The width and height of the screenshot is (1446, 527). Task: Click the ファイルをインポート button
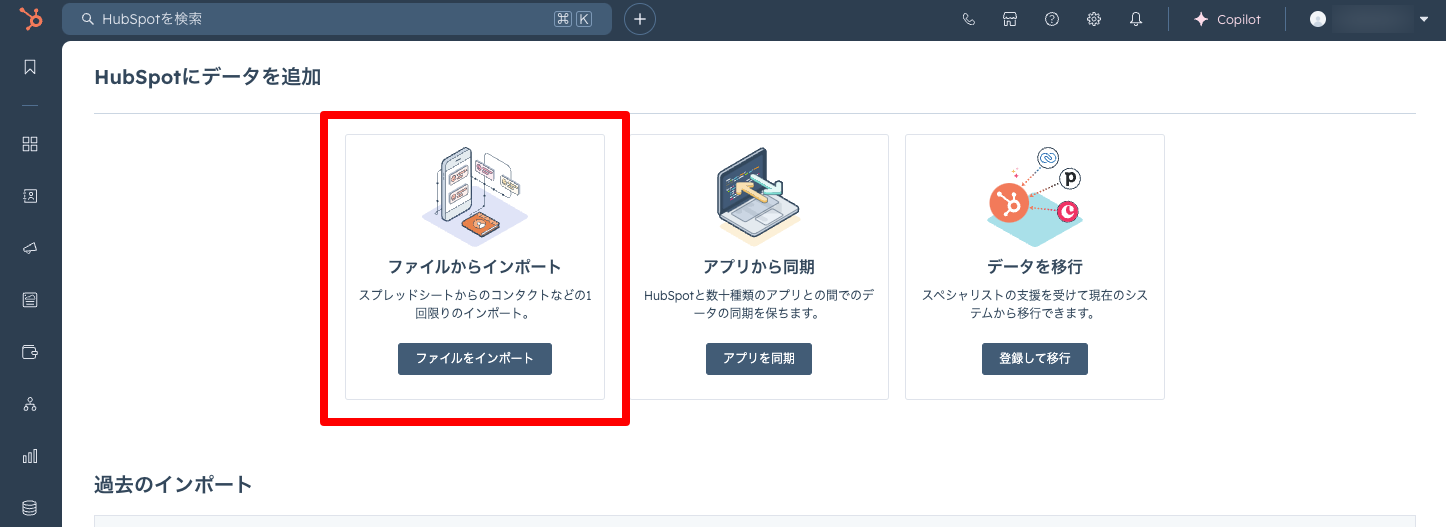(475, 358)
